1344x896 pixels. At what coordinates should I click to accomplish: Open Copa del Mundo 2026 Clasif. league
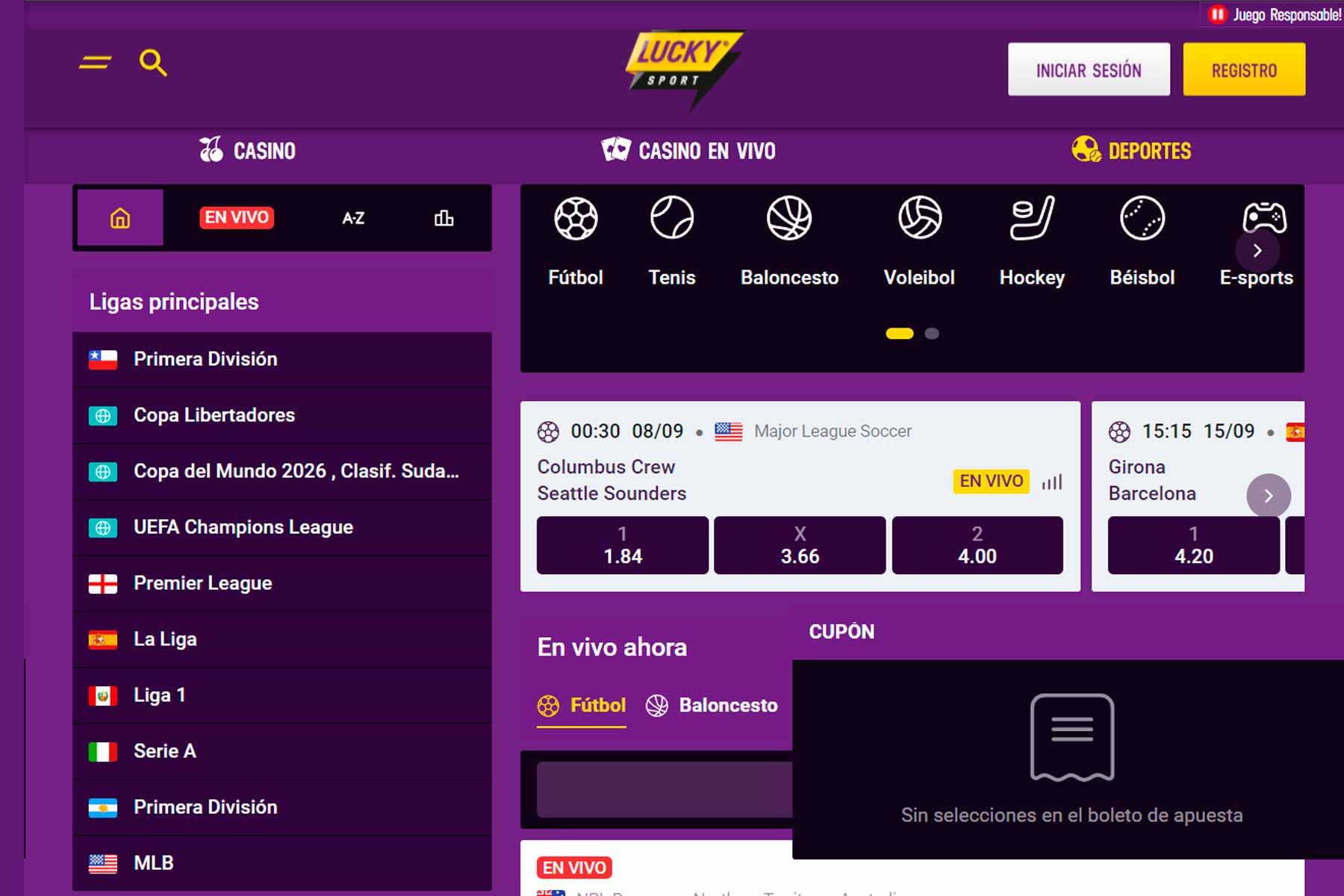point(282,471)
